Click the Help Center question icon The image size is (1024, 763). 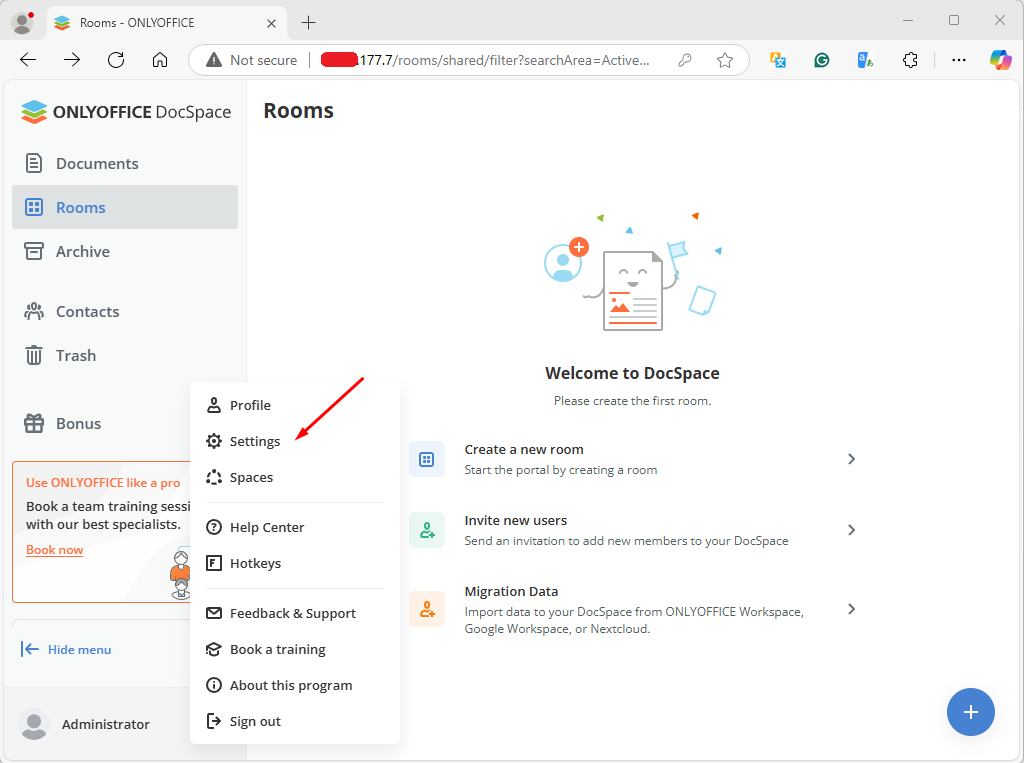[214, 527]
